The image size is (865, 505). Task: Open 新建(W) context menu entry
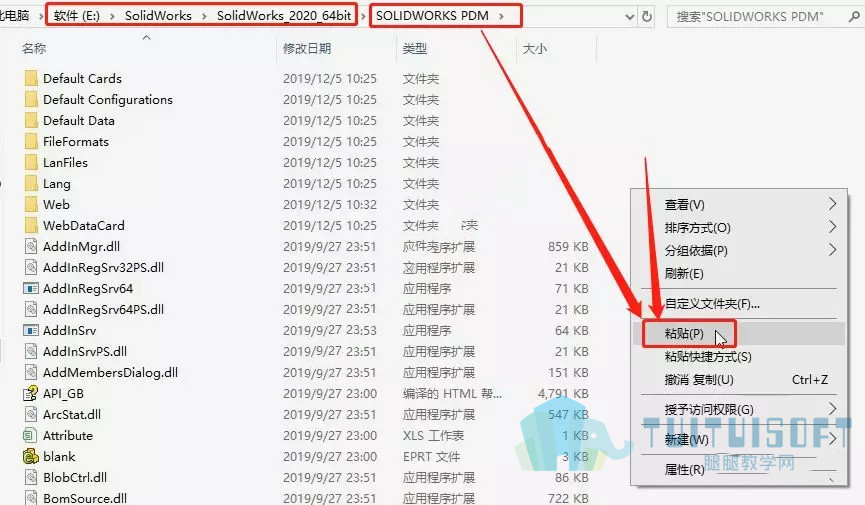tap(739, 439)
